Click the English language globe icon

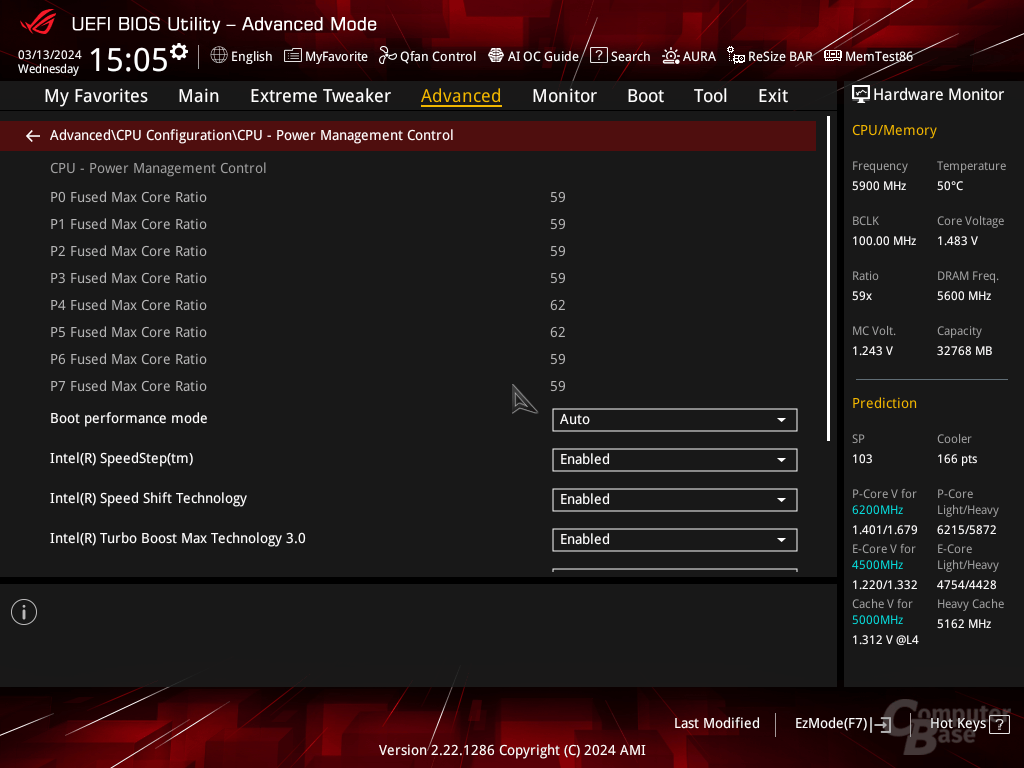point(219,56)
